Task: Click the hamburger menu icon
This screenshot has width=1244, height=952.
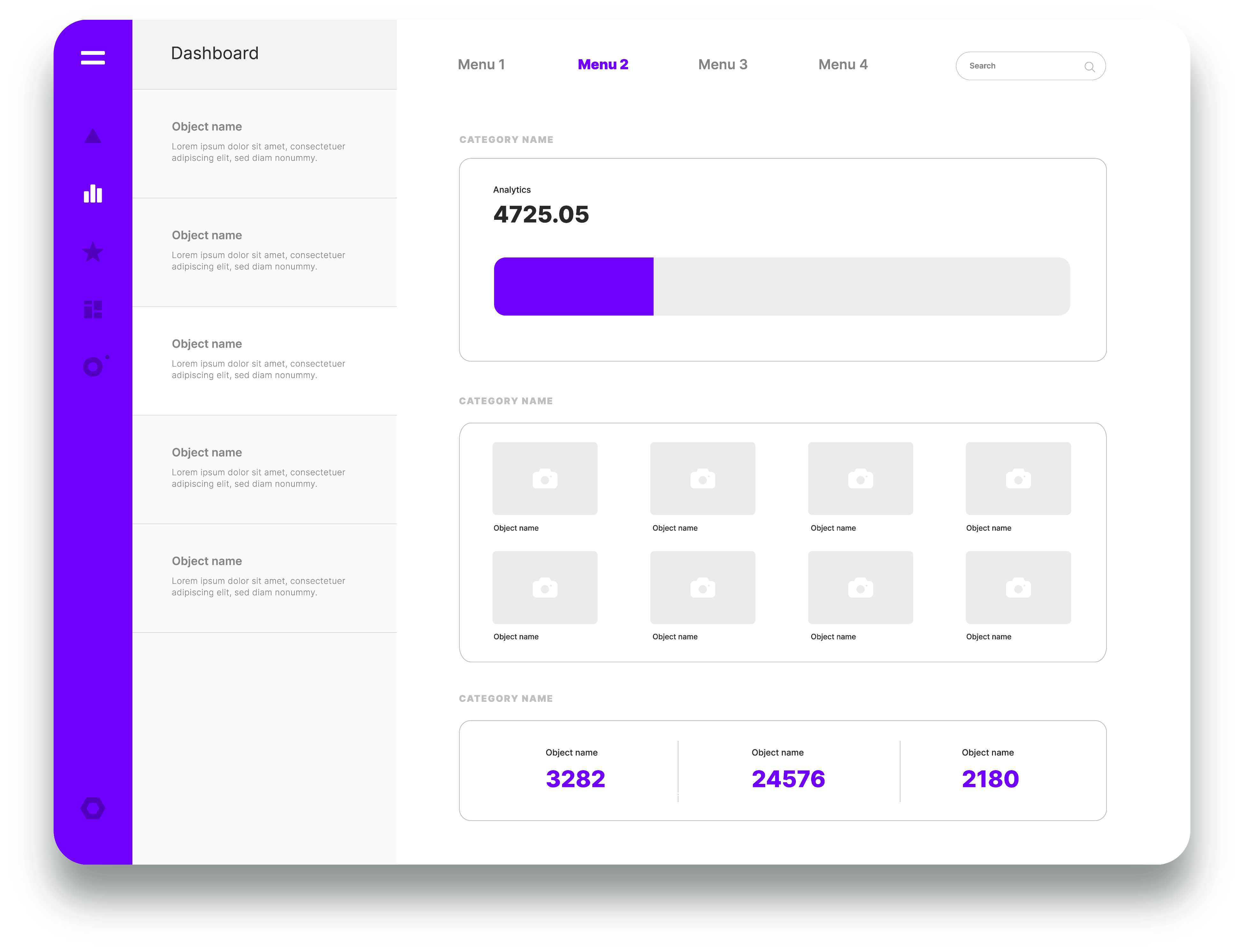Action: coord(93,57)
